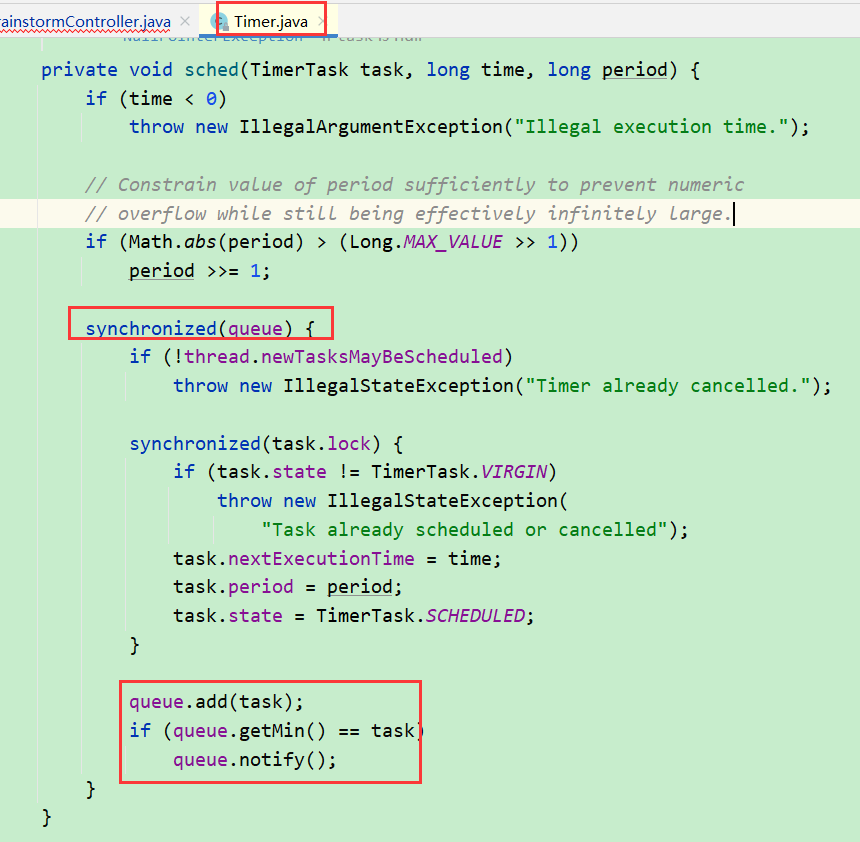Click the IllegalArgumentException class name
This screenshot has height=842, width=860.
click(x=371, y=127)
